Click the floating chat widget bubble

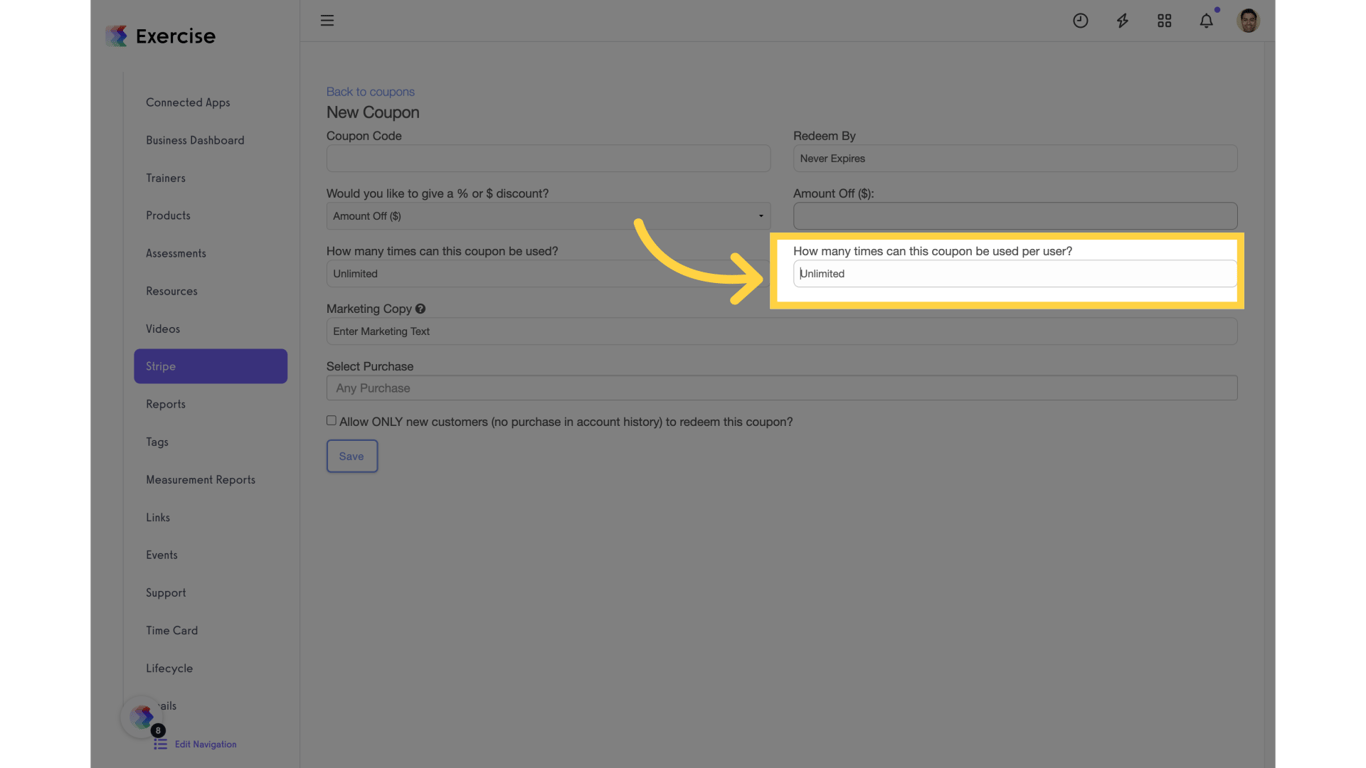click(140, 717)
